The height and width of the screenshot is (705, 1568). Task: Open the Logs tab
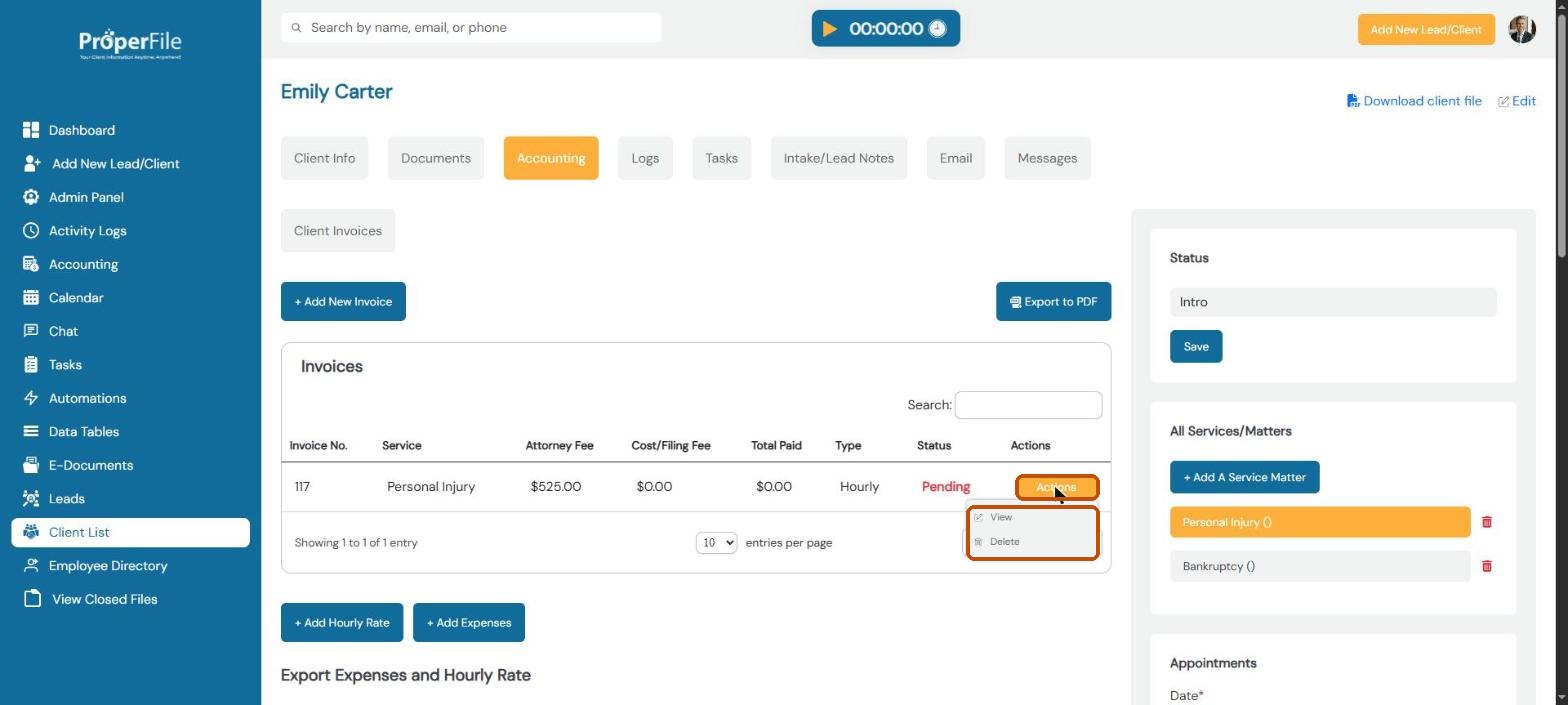pyautogui.click(x=645, y=158)
